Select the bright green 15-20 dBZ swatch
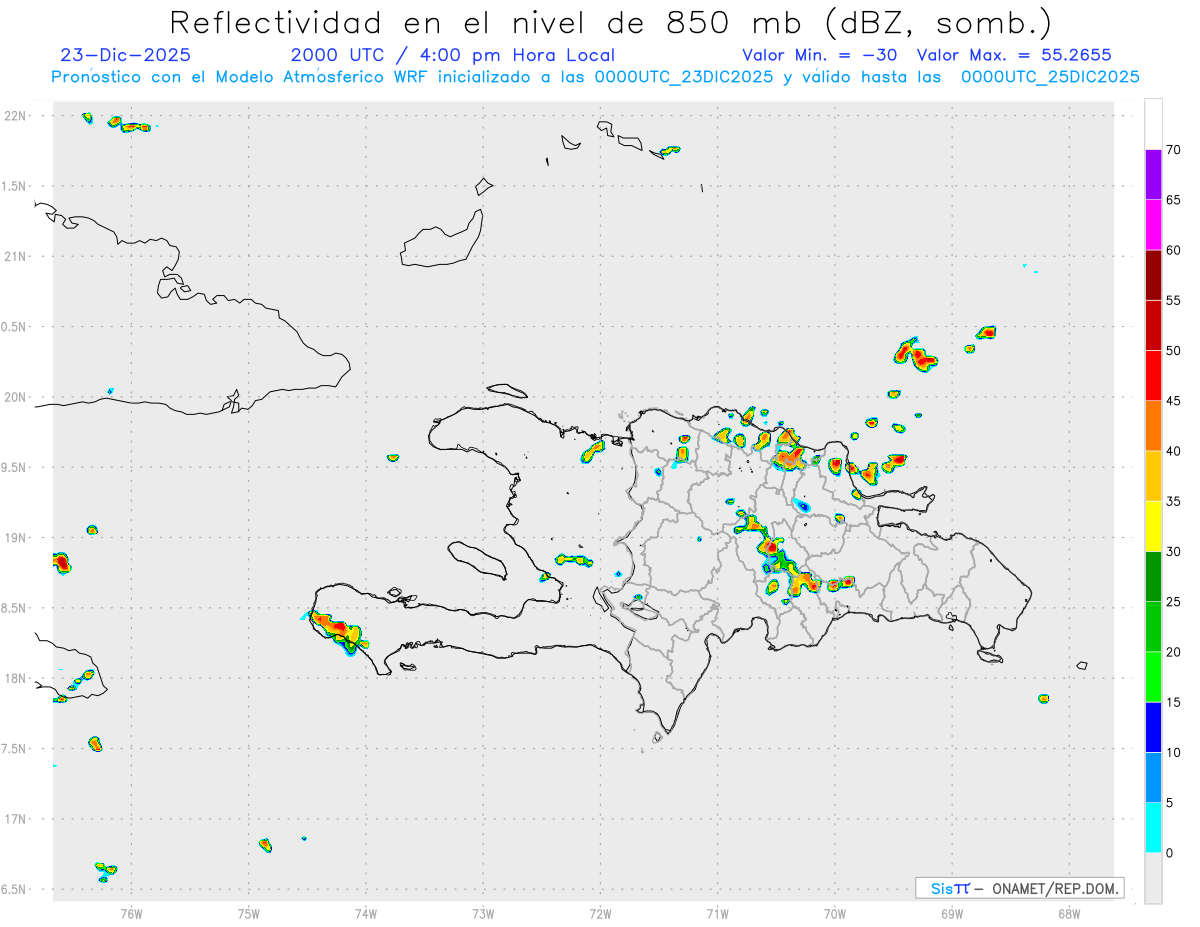This screenshot has width=1200, height=927. pyautogui.click(x=1153, y=677)
